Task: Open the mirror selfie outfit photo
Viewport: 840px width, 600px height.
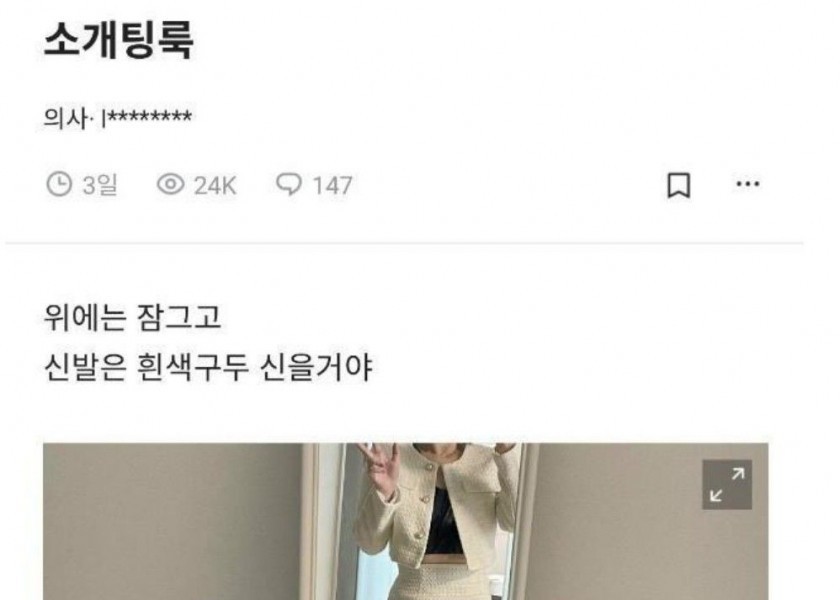Action: point(406,521)
